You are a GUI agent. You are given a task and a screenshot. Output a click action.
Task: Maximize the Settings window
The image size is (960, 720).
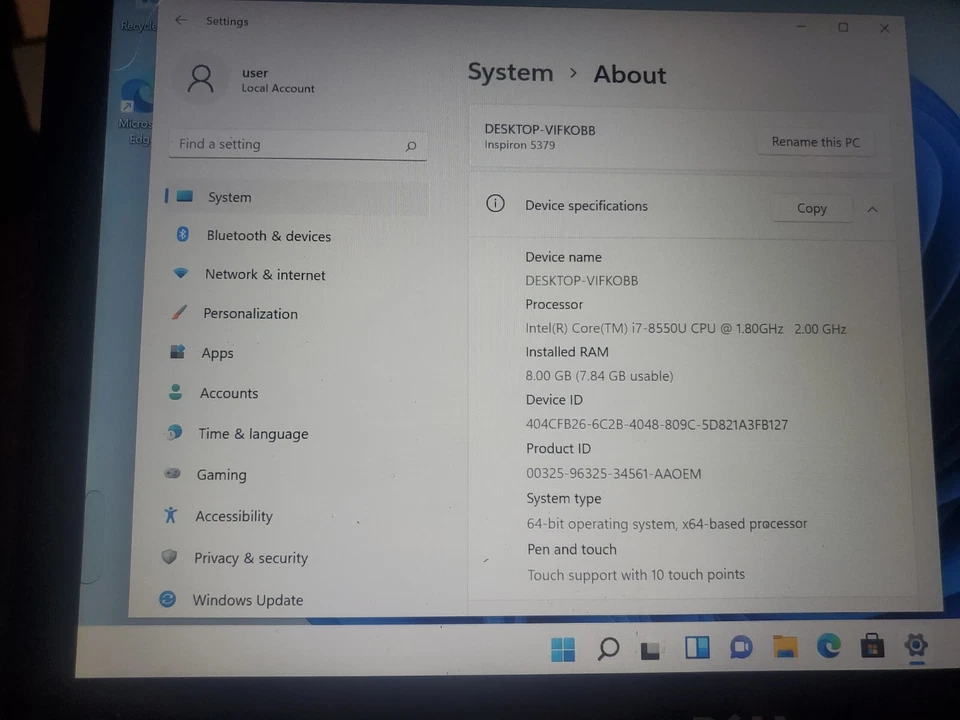(843, 27)
